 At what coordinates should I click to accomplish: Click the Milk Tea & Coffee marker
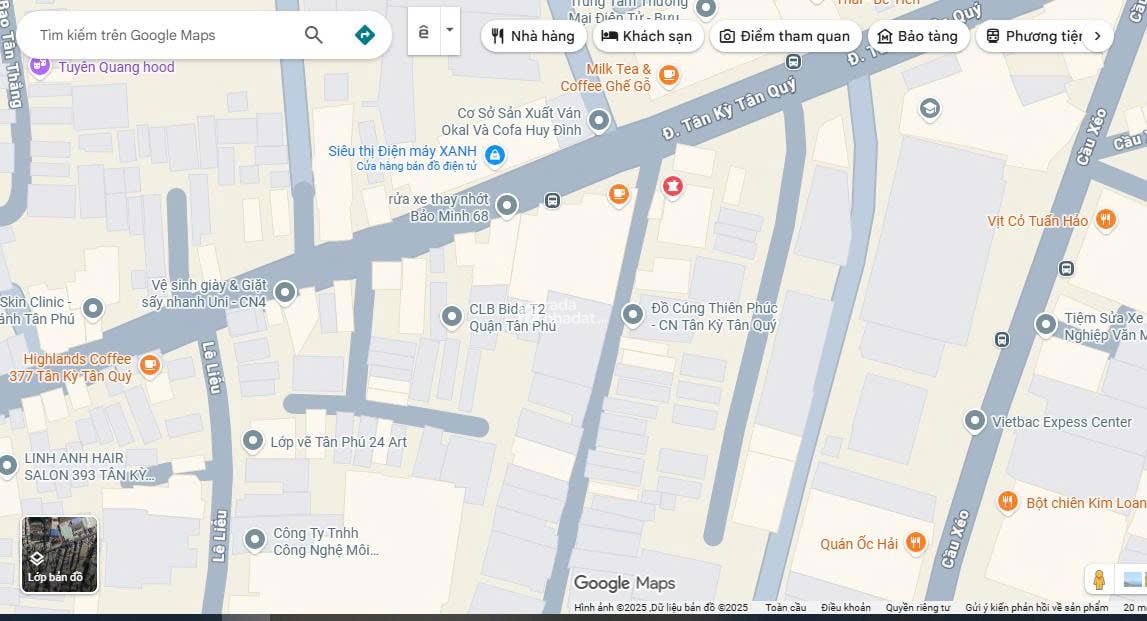point(667,75)
